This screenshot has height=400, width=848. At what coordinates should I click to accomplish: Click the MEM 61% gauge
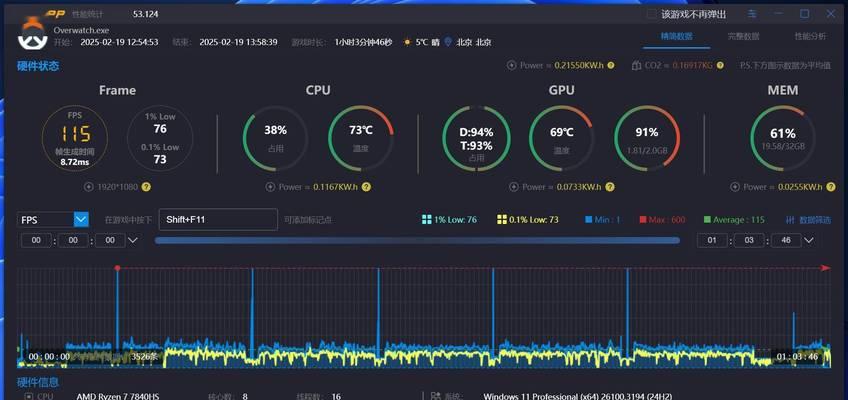tap(783, 138)
